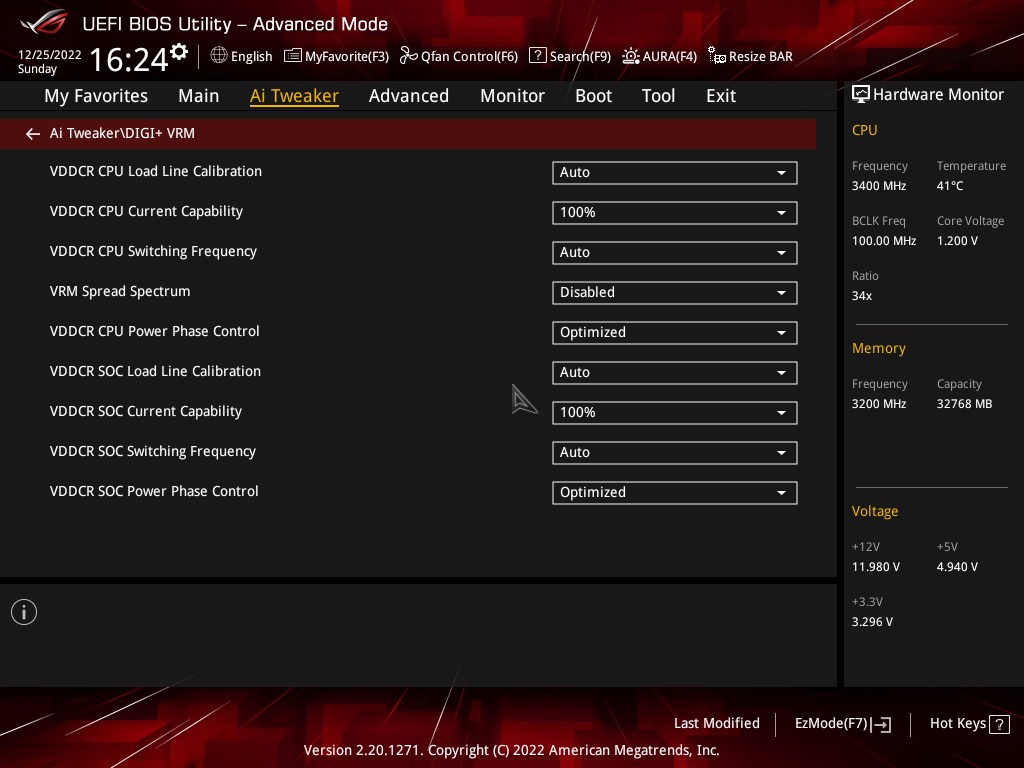Click the ROG logo icon
The width and height of the screenshot is (1024, 768).
click(43, 22)
